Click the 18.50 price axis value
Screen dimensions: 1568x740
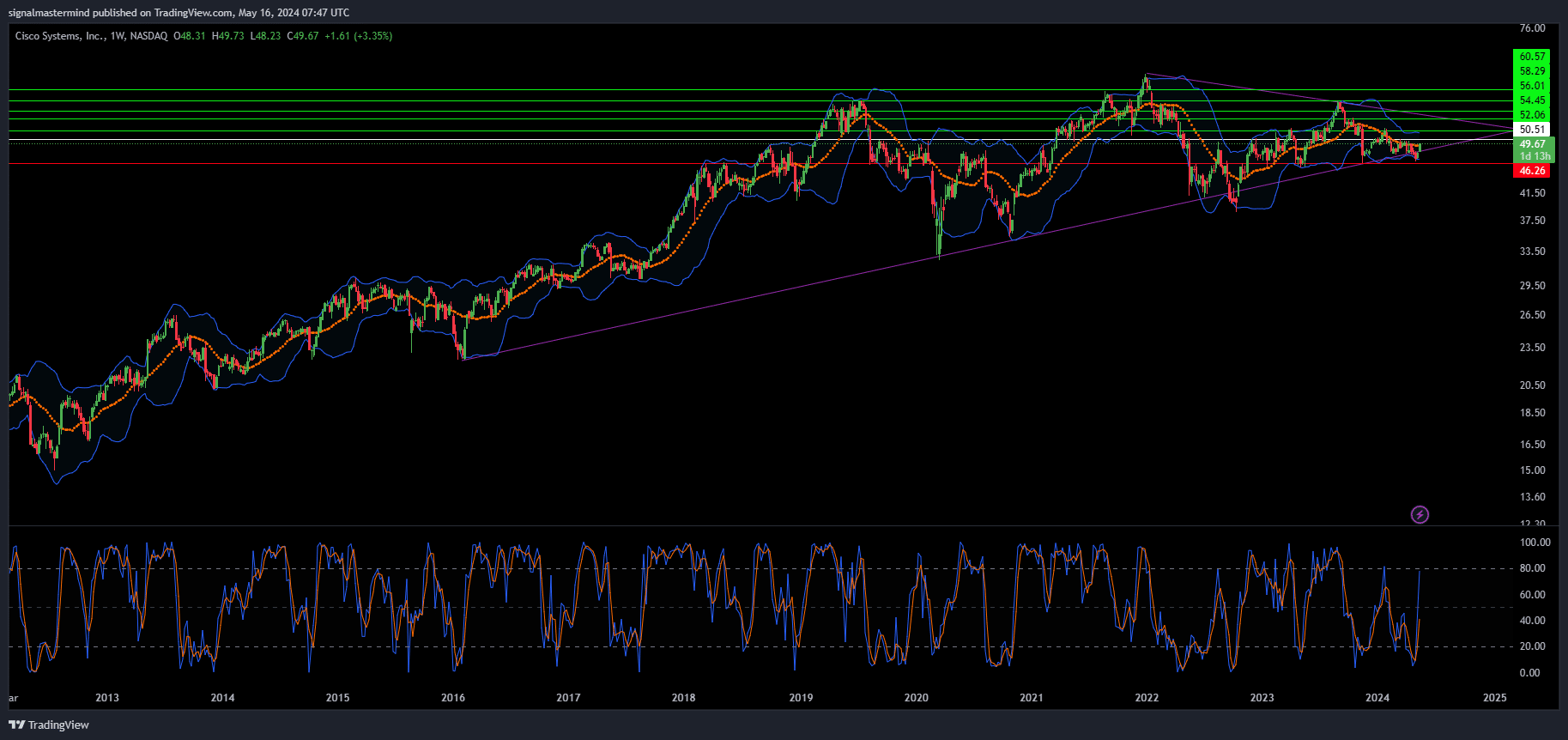click(1532, 413)
